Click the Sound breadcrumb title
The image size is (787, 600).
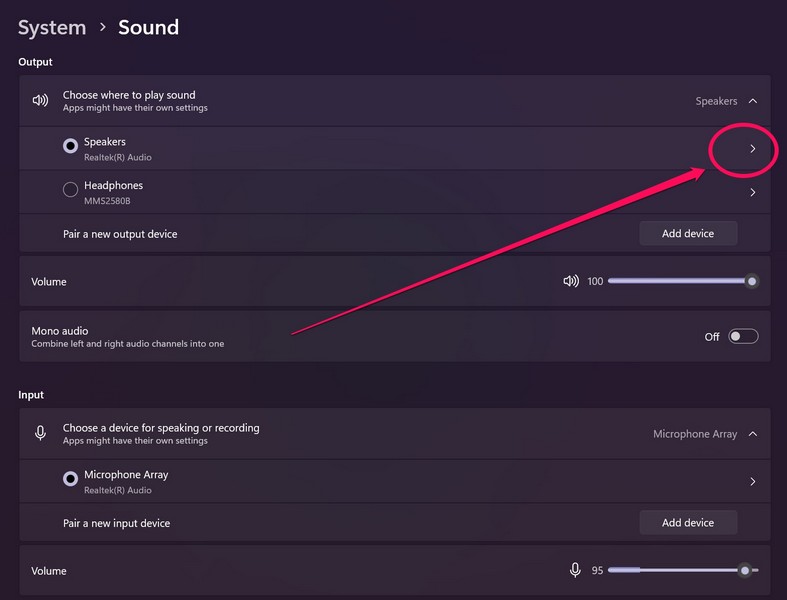pyautogui.click(x=148, y=28)
